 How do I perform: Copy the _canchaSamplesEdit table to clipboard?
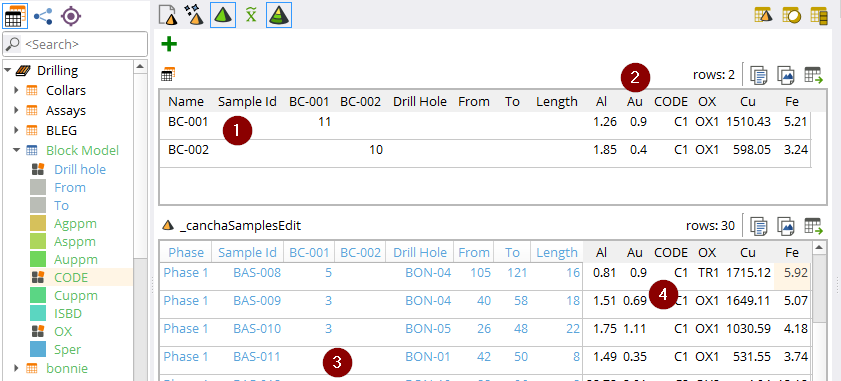(758, 226)
